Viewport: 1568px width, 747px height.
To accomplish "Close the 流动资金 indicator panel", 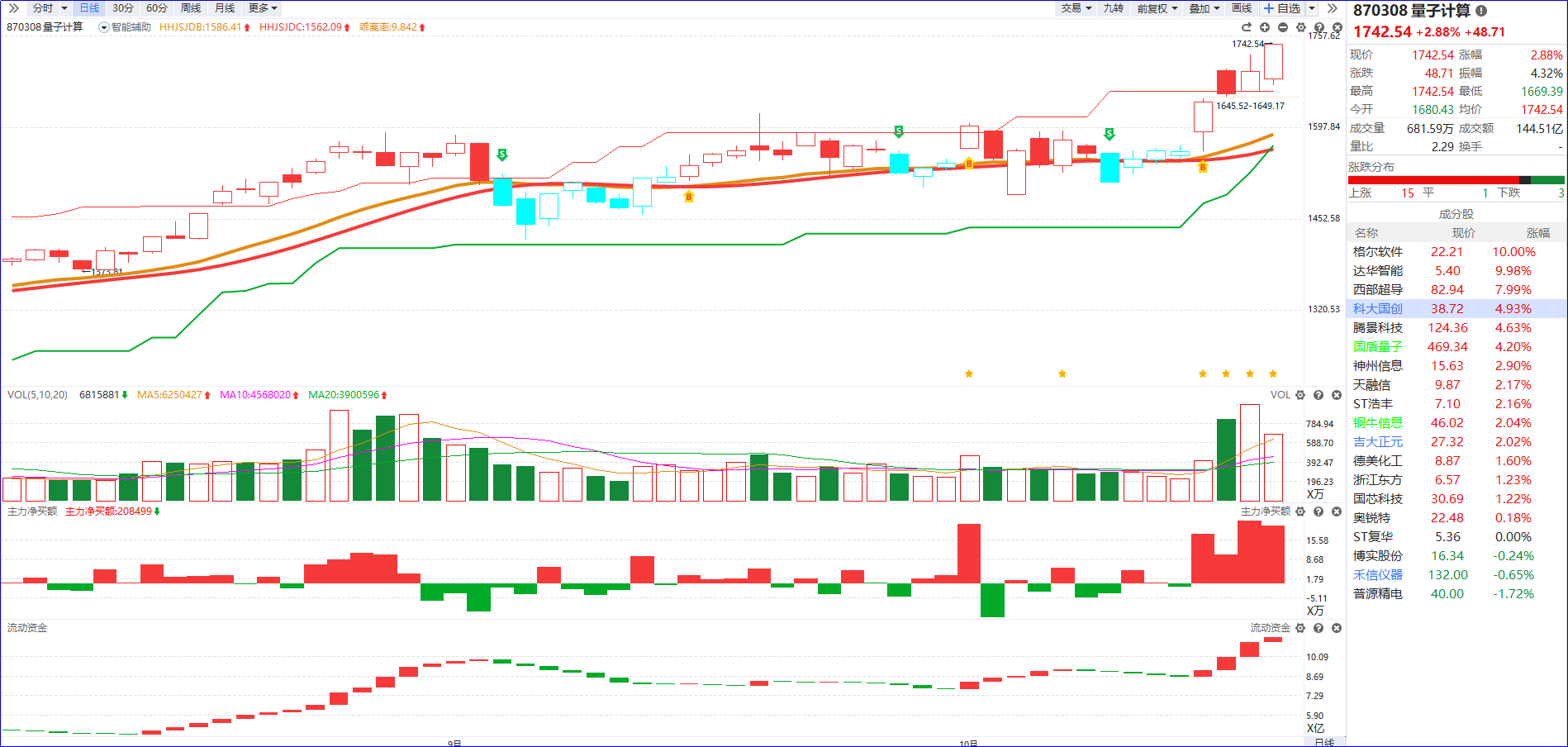I will [1337, 628].
